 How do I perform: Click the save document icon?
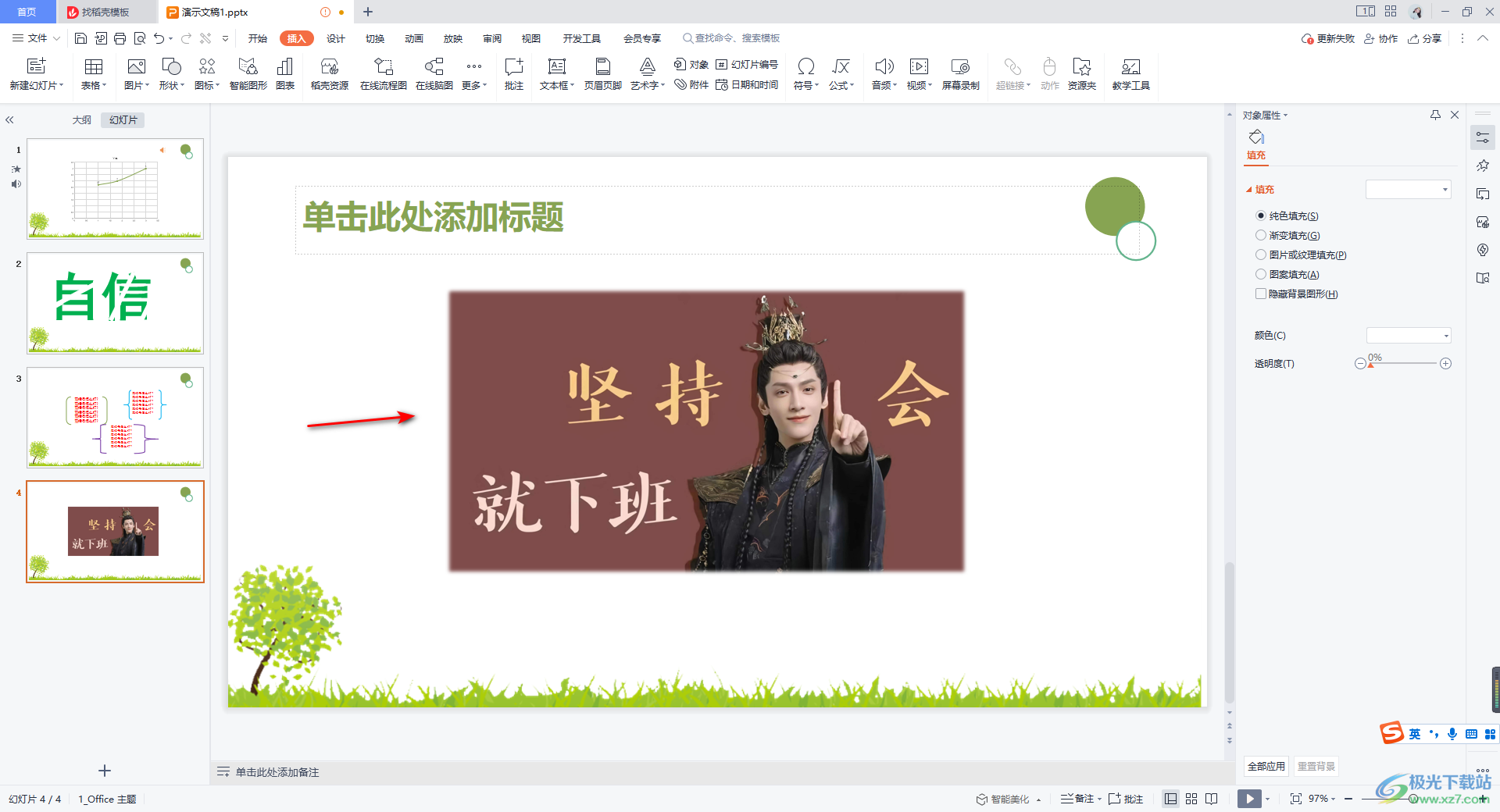(x=80, y=38)
